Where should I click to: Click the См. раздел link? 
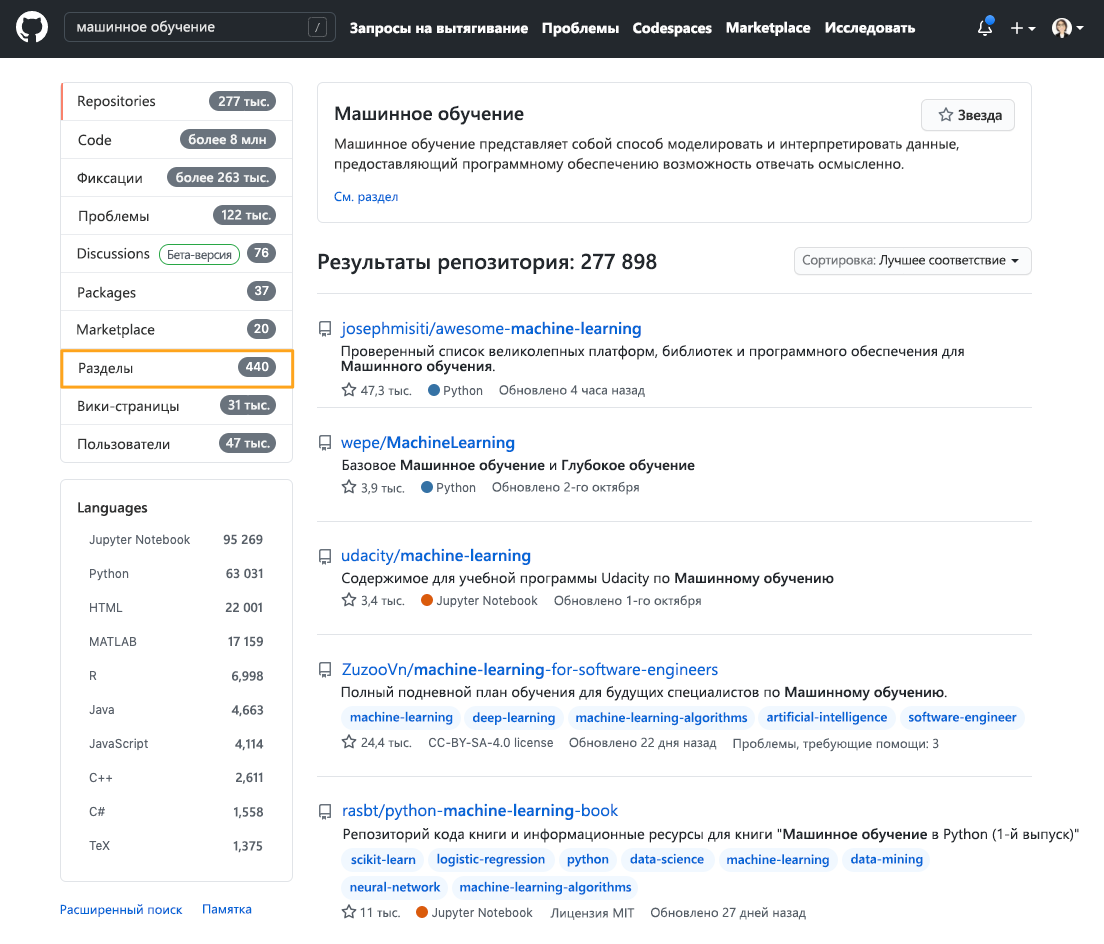(x=366, y=196)
